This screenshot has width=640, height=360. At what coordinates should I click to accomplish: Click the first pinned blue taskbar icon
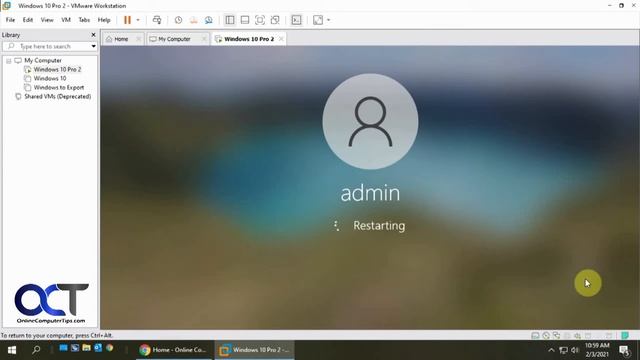pyautogui.click(x=63, y=348)
